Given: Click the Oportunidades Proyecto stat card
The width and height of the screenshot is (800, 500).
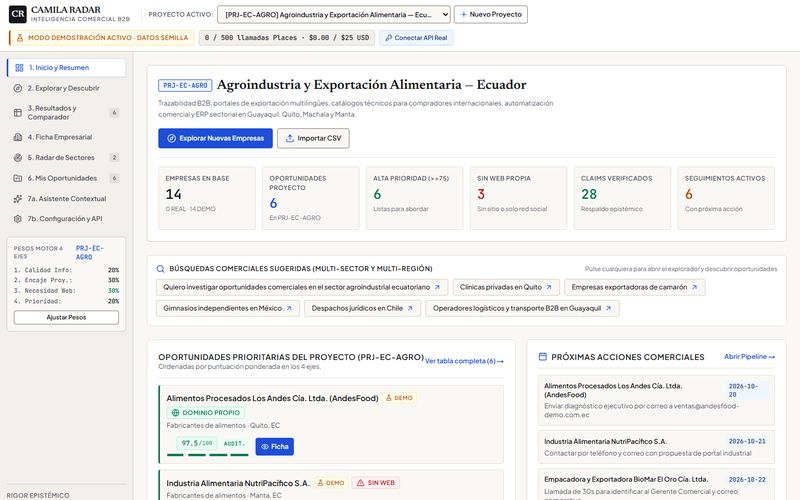Looking at the screenshot, I should [x=311, y=198].
